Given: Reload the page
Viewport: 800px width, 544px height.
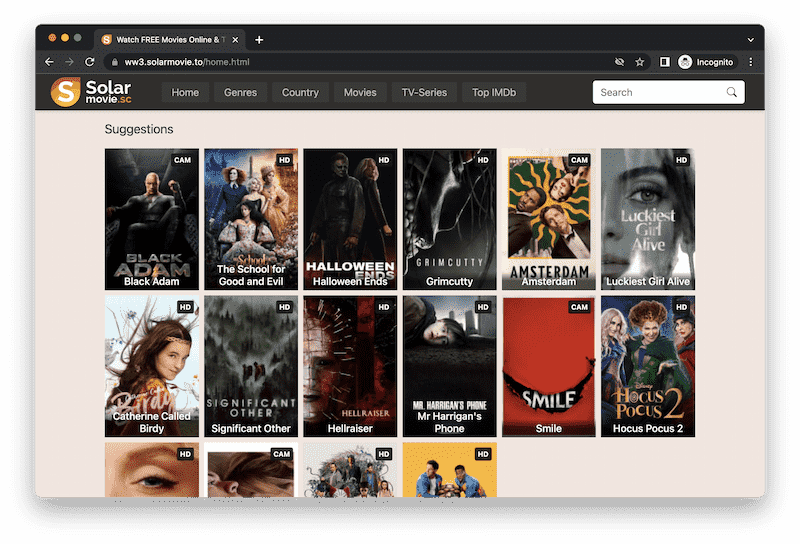Looking at the screenshot, I should pyautogui.click(x=90, y=62).
